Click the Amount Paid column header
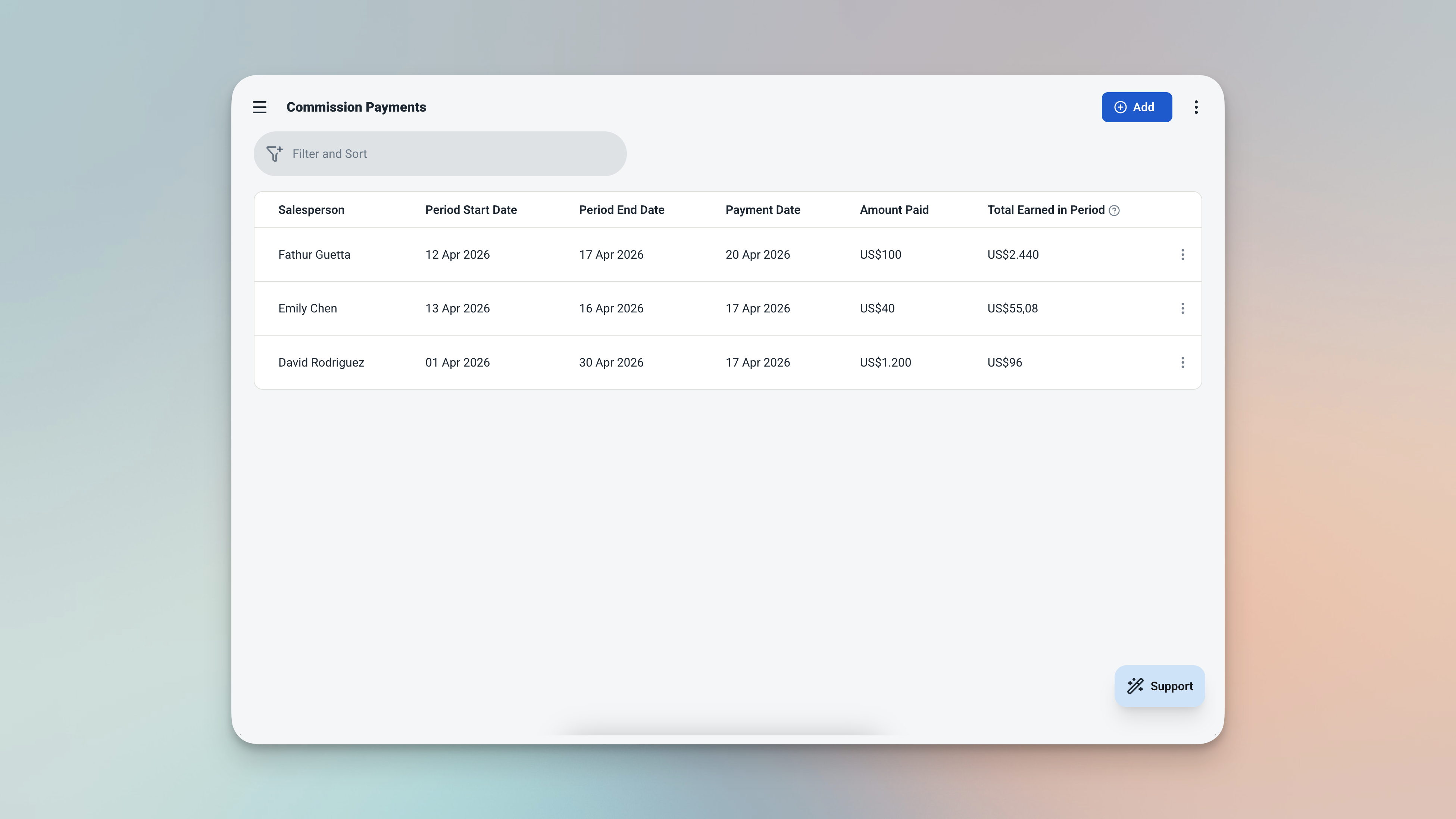 point(894,210)
